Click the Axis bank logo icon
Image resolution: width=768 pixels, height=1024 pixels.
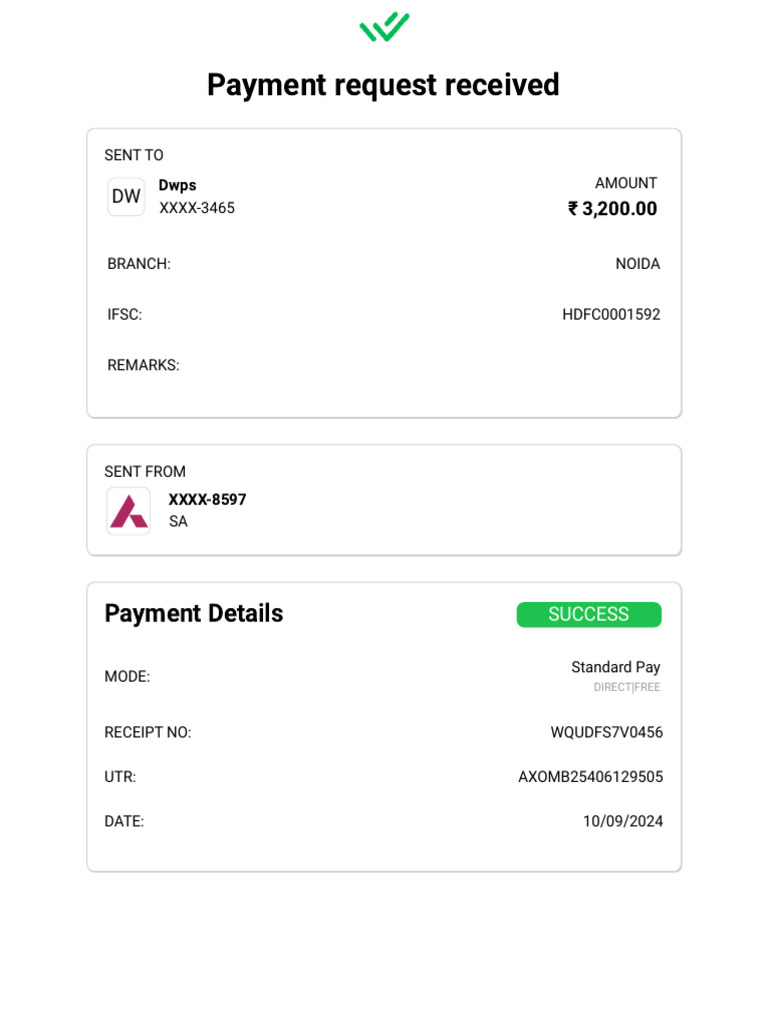pyautogui.click(x=129, y=511)
